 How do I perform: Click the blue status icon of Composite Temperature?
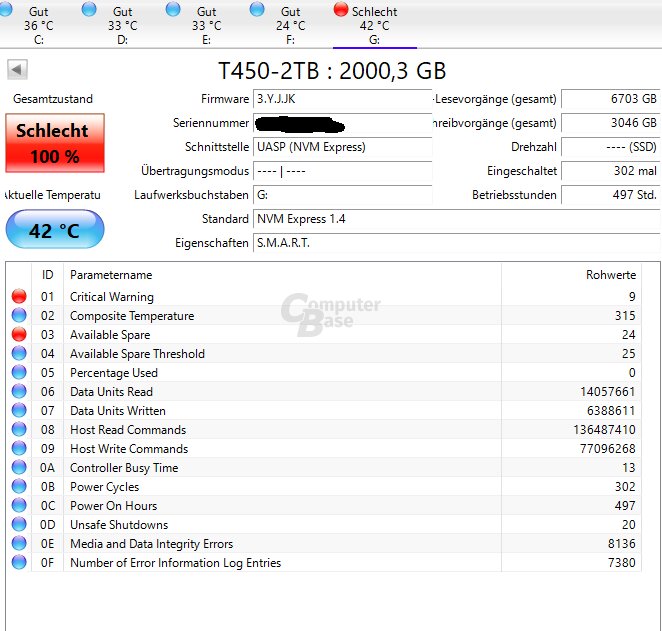[19, 315]
